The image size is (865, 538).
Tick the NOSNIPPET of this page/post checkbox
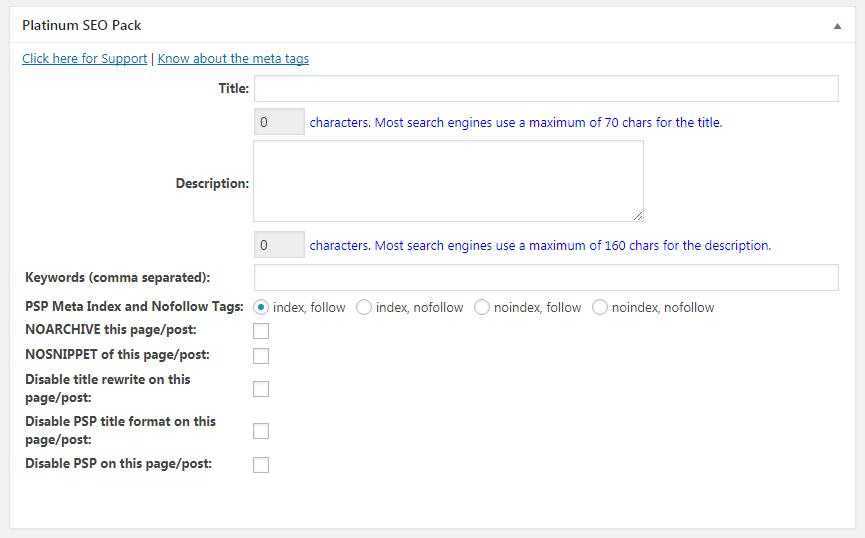(261, 356)
